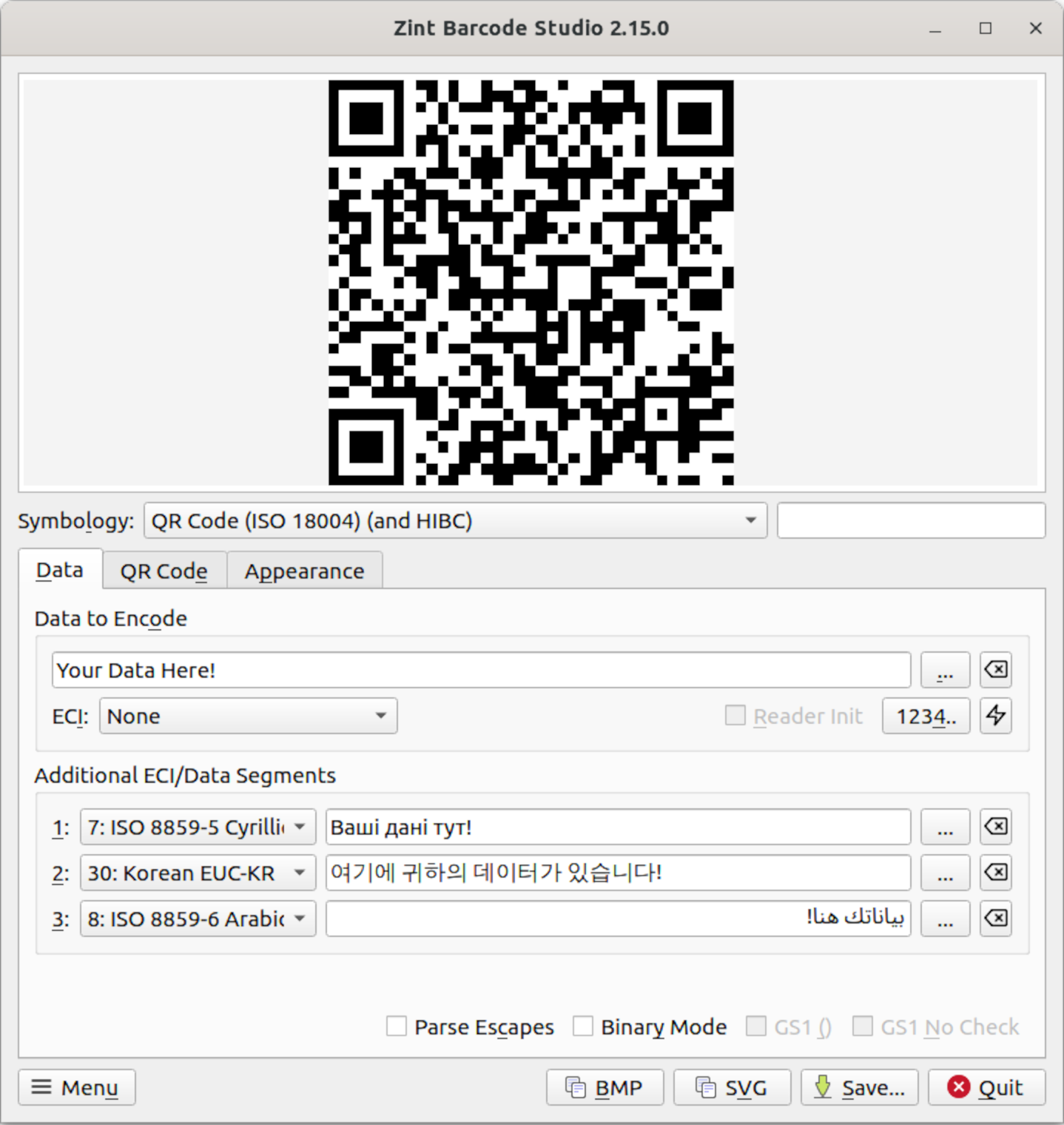
Task: Click the SVG copy icon
Action: 705,1087
